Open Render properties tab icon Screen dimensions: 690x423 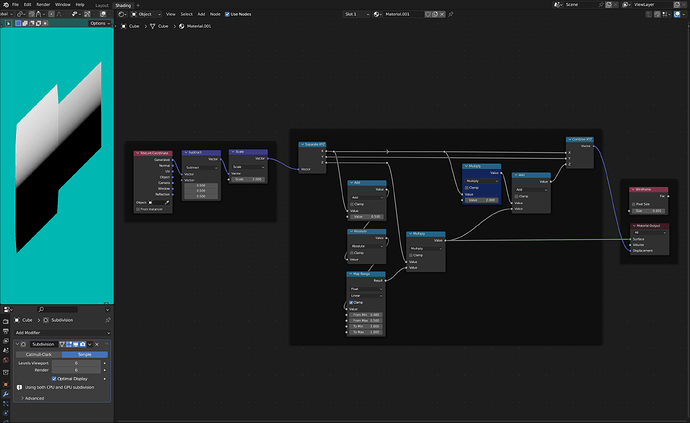coord(6,321)
